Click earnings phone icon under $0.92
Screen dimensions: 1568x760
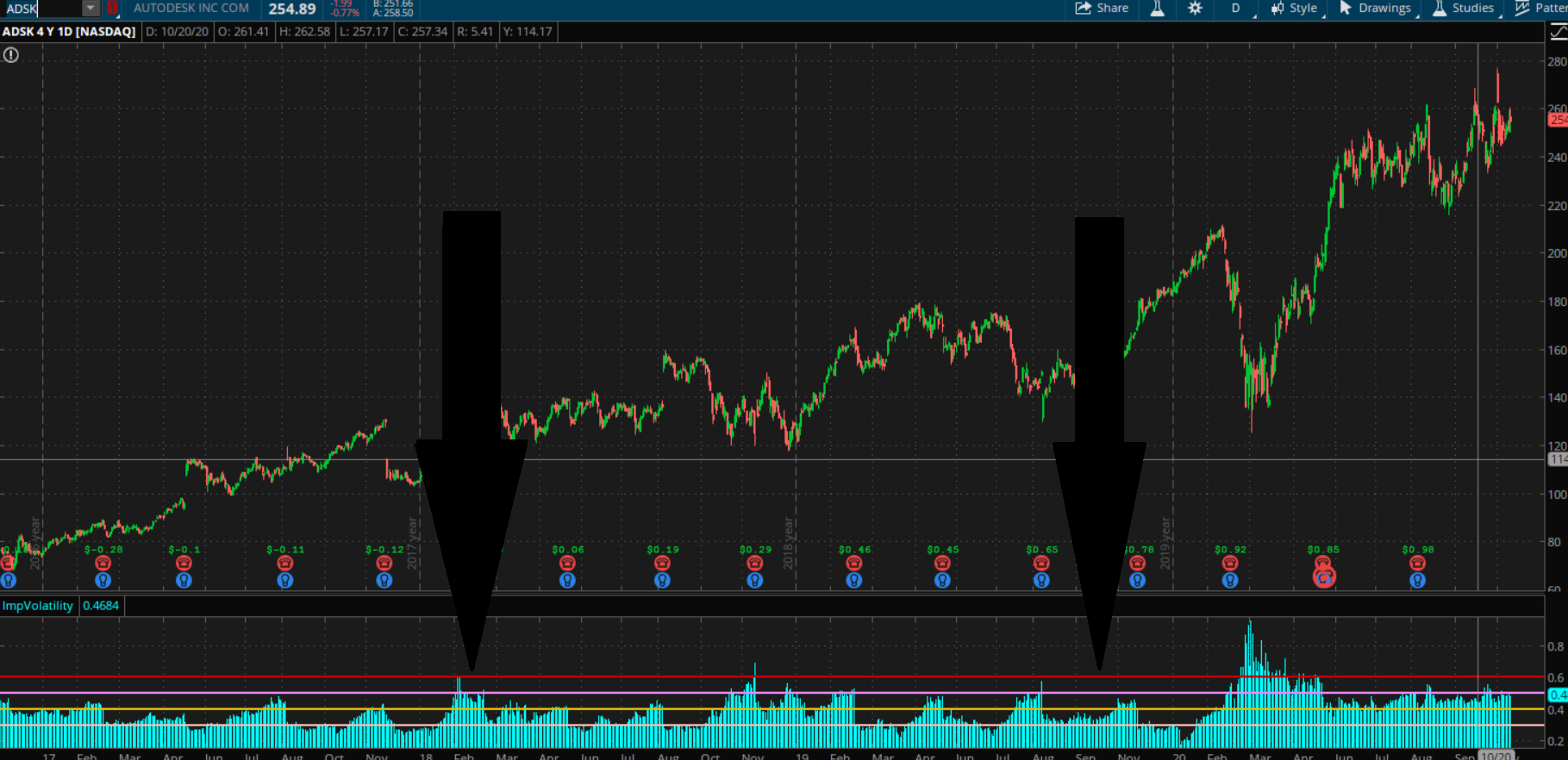1230,563
